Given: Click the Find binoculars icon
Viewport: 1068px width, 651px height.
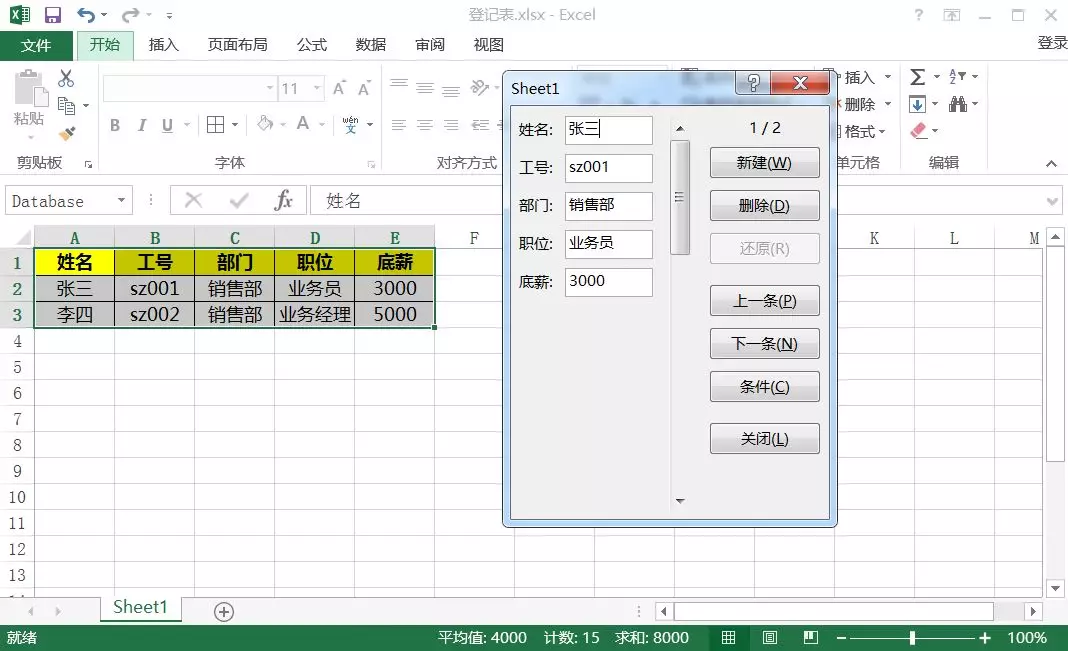Looking at the screenshot, I should tap(958, 104).
